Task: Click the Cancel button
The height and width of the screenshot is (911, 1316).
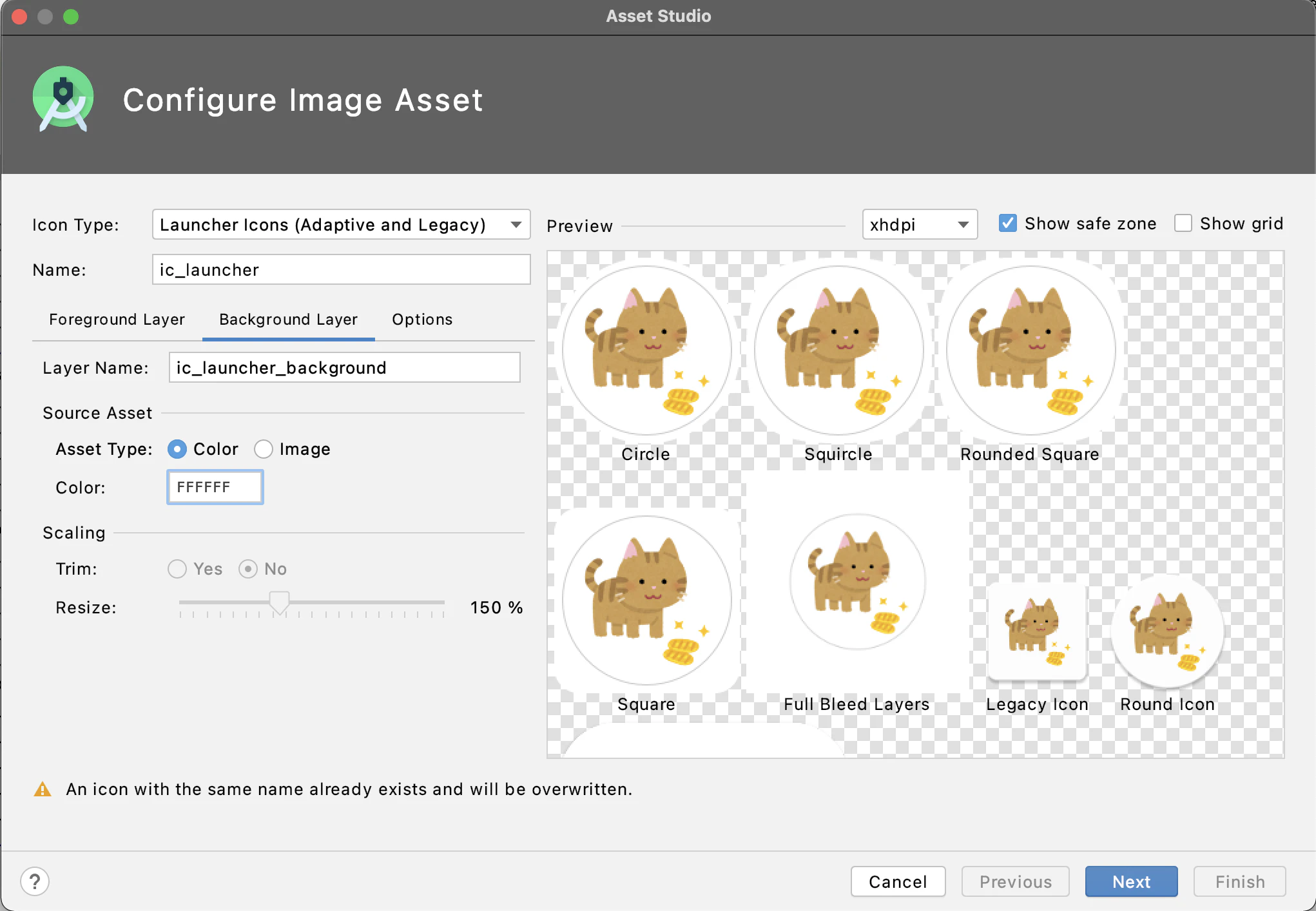Action: point(898,881)
